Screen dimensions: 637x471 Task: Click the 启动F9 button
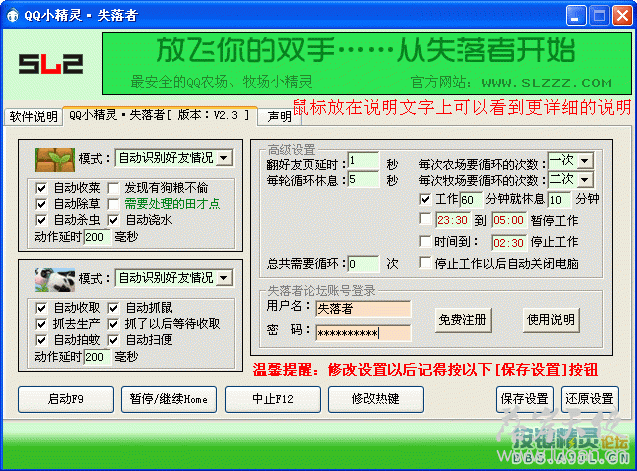(x=66, y=399)
